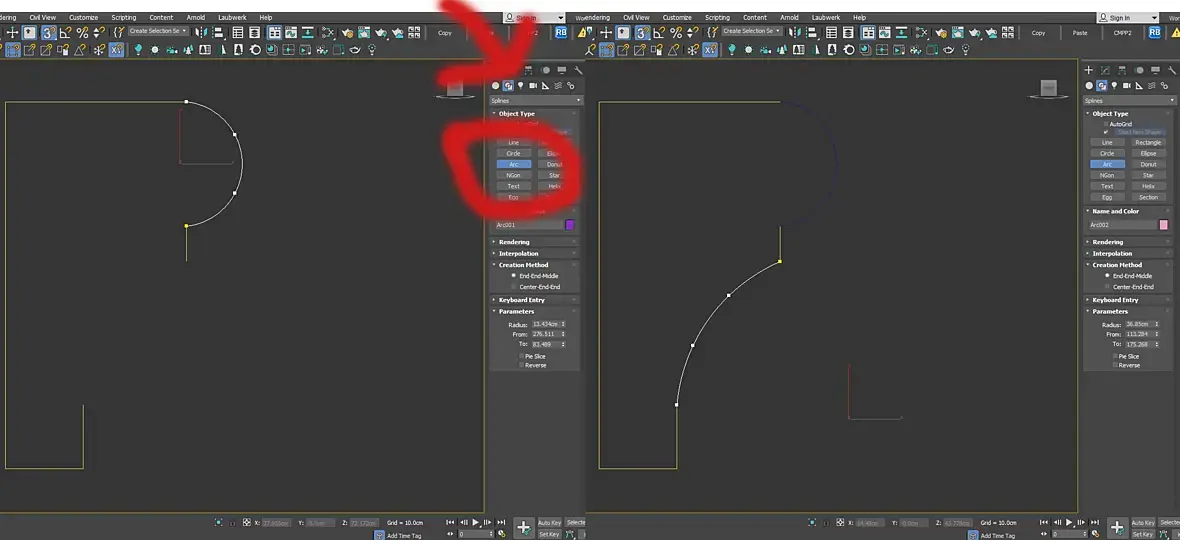
Task: Open Create Selection Set dropdown in right window
Action: [x=752, y=32]
